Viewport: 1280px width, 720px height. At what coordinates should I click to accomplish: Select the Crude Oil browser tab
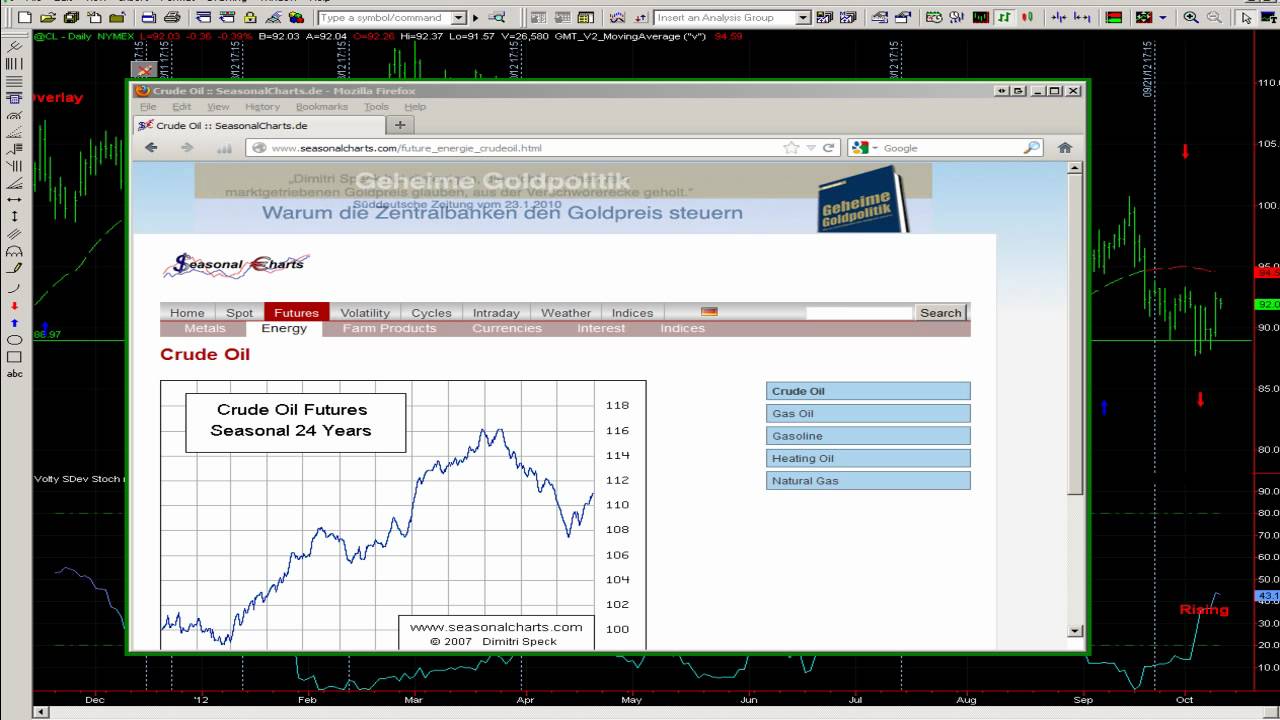point(259,125)
